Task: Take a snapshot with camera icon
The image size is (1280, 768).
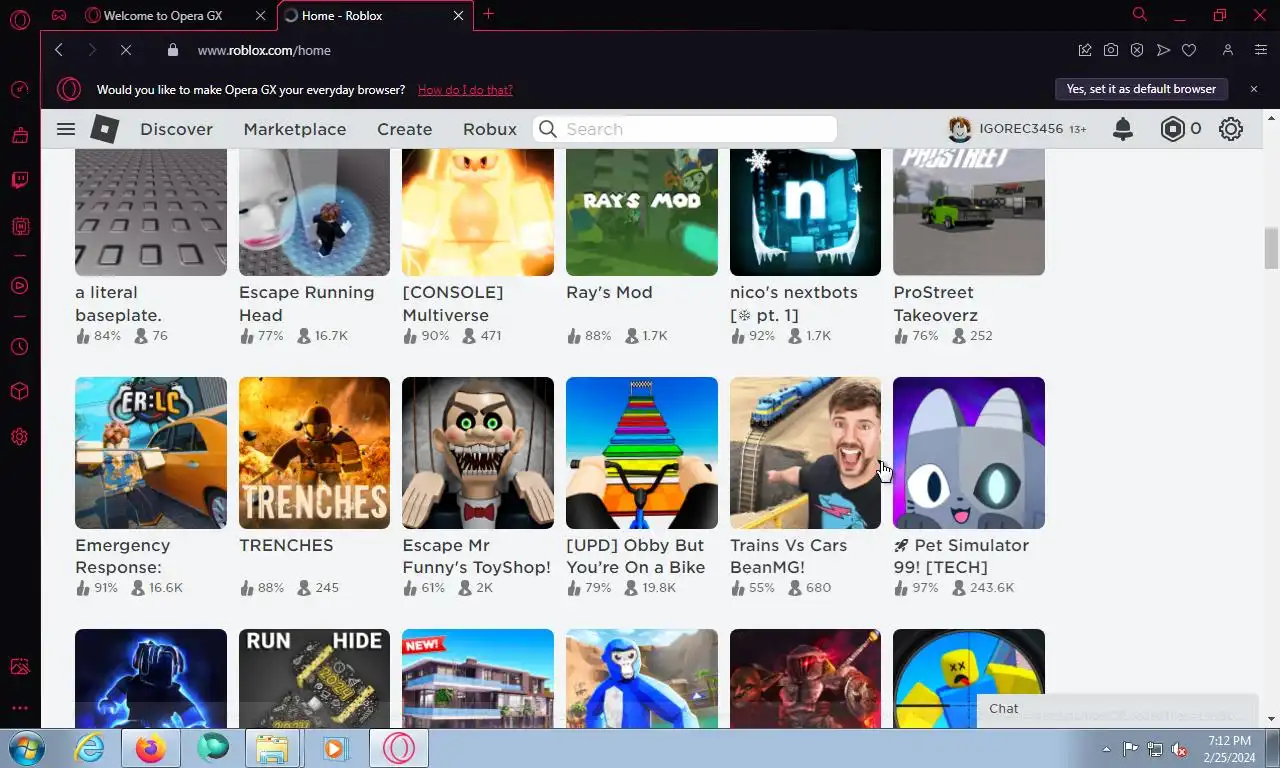Action: tap(1111, 50)
